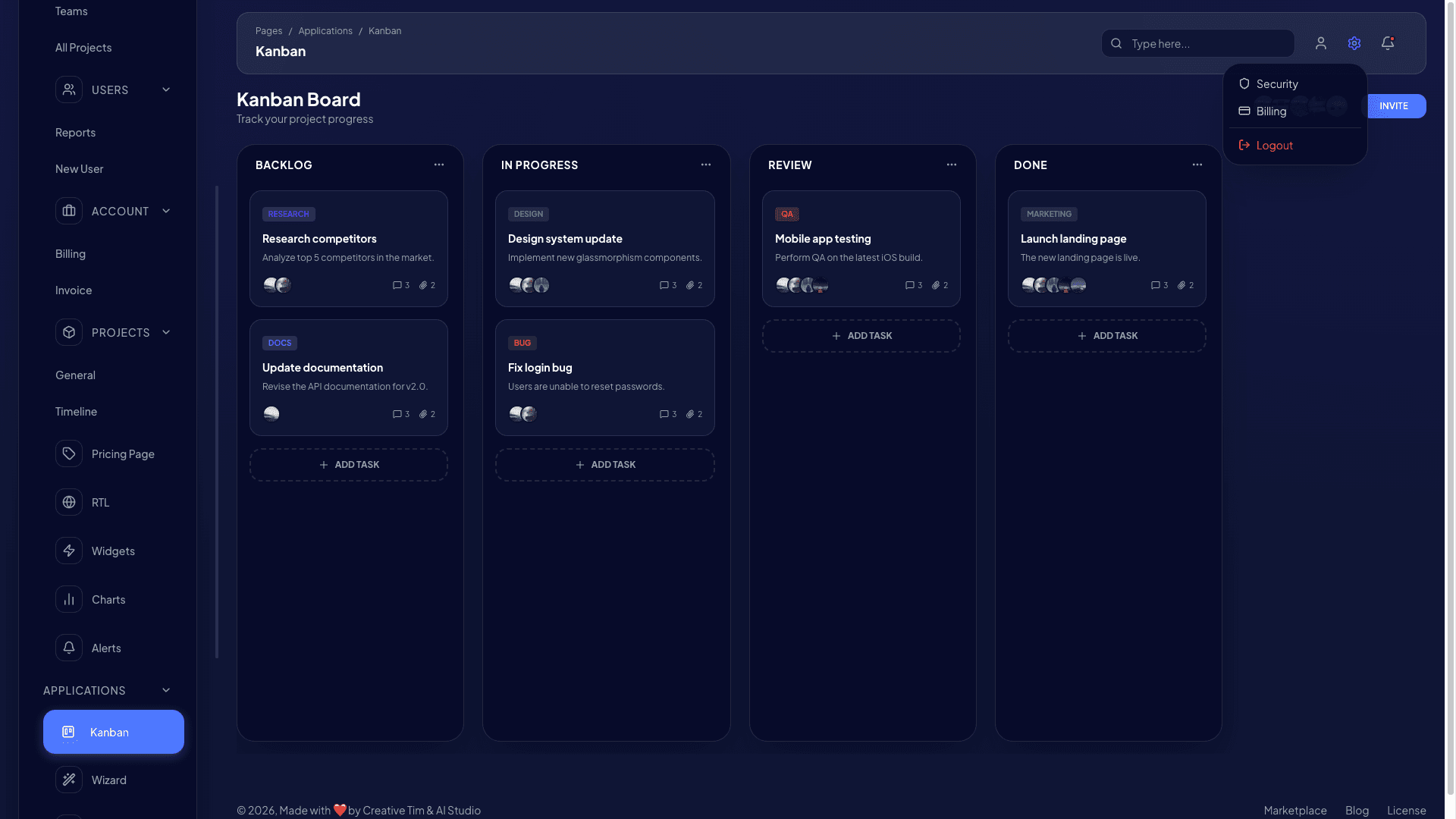Click the Alerts bell icon in sidebar
1456x819 pixels.
tap(69, 648)
